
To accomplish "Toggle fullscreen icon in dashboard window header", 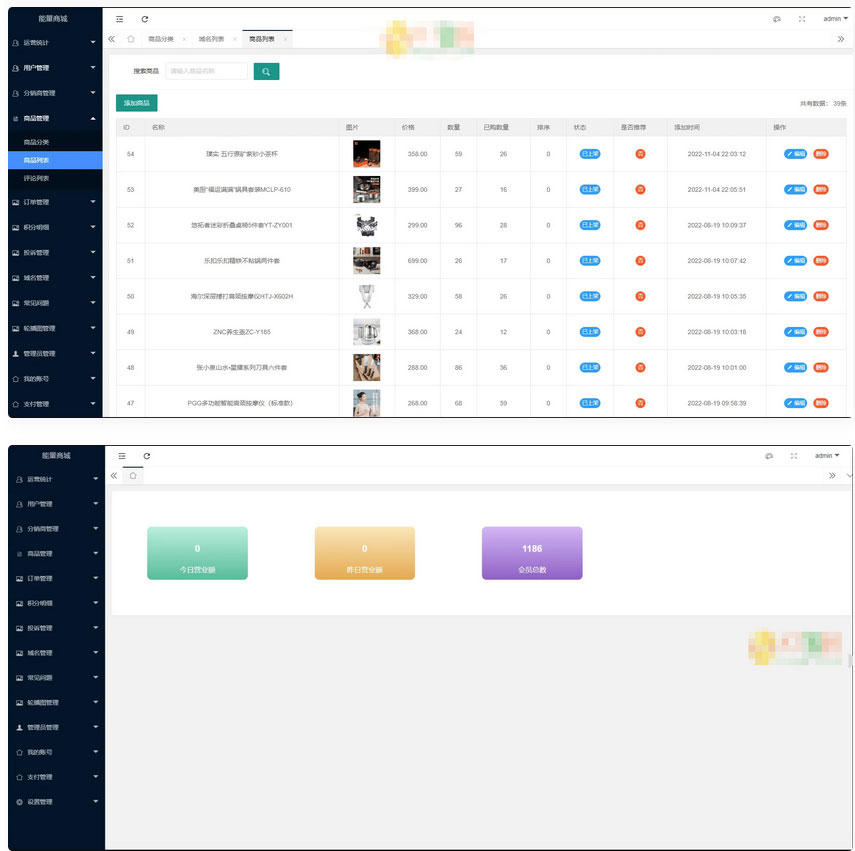I will pos(794,456).
